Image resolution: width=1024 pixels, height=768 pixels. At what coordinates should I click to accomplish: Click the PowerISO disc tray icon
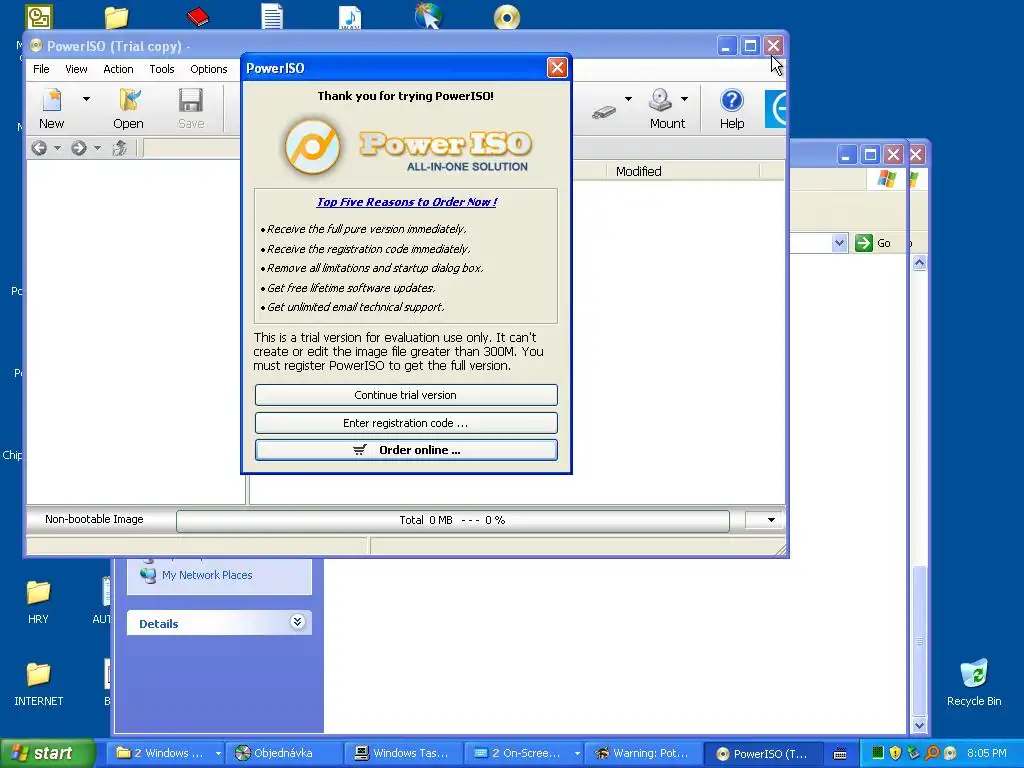[950, 753]
